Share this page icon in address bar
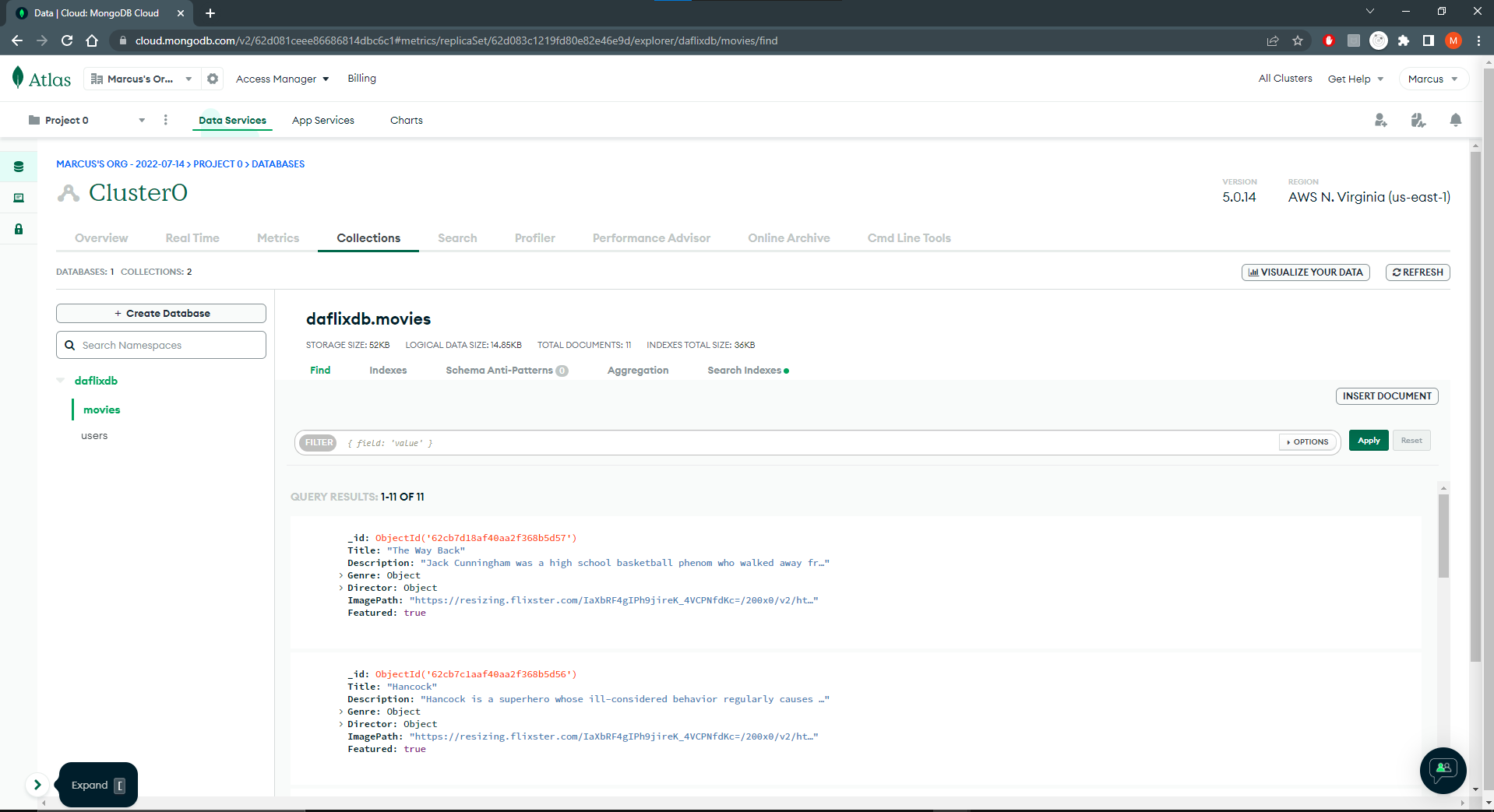Viewport: 1494px width, 812px height. pos(1273,40)
